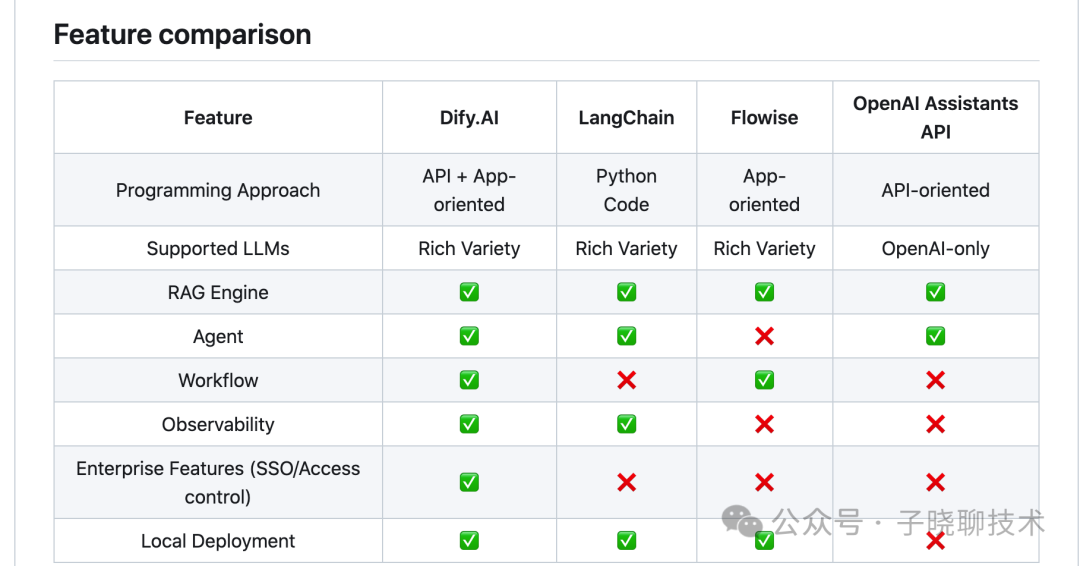The width and height of the screenshot is (1080, 566).
Task: Click the LangChain Enterprise Features red cross
Action: tap(626, 482)
